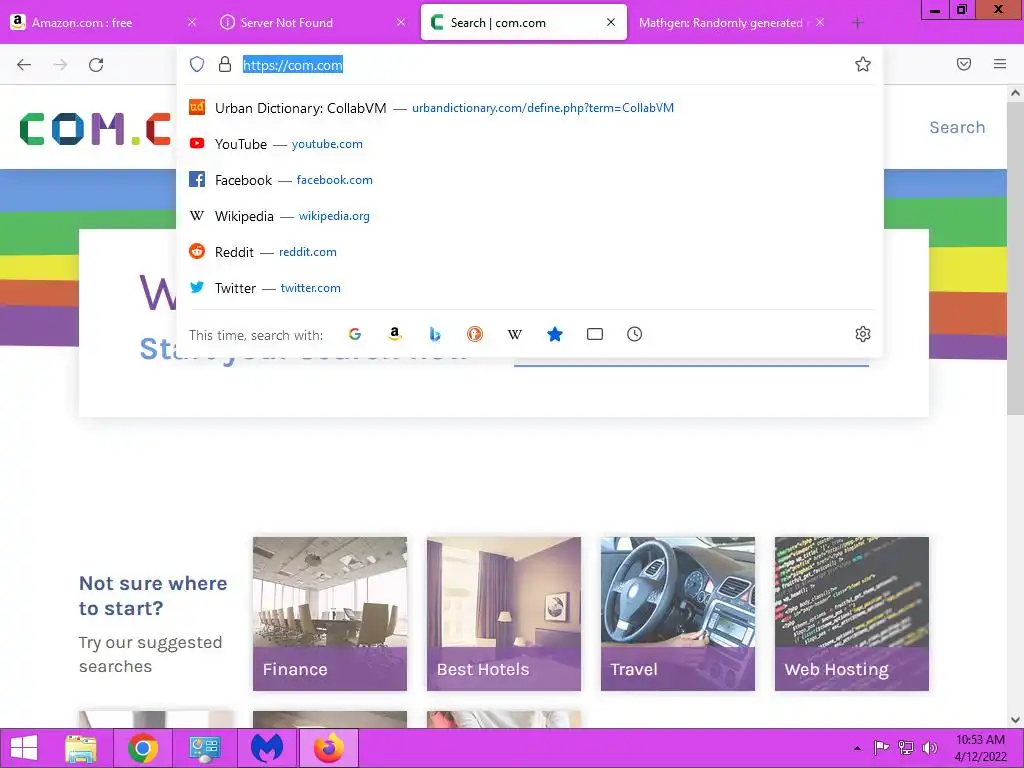Click the scrollbar down arrow
This screenshot has width=1024, height=768.
click(1015, 720)
